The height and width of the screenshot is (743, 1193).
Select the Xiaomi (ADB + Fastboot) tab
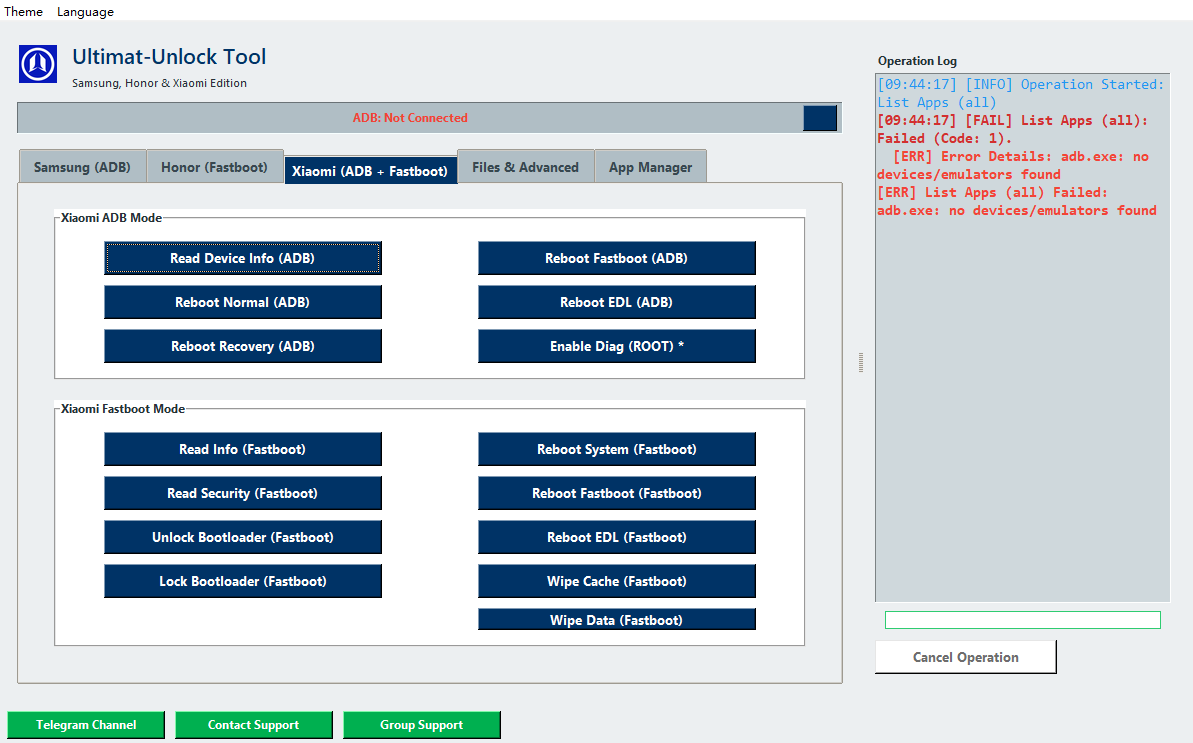click(371, 170)
